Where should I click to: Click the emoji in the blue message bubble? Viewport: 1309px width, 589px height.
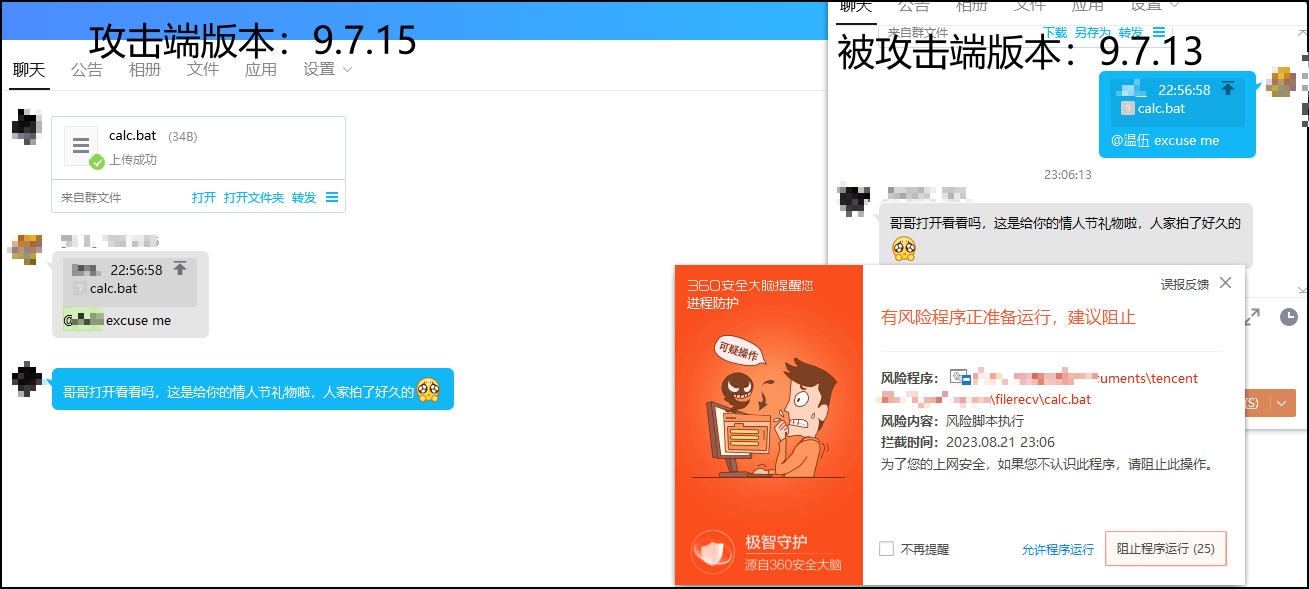[429, 390]
